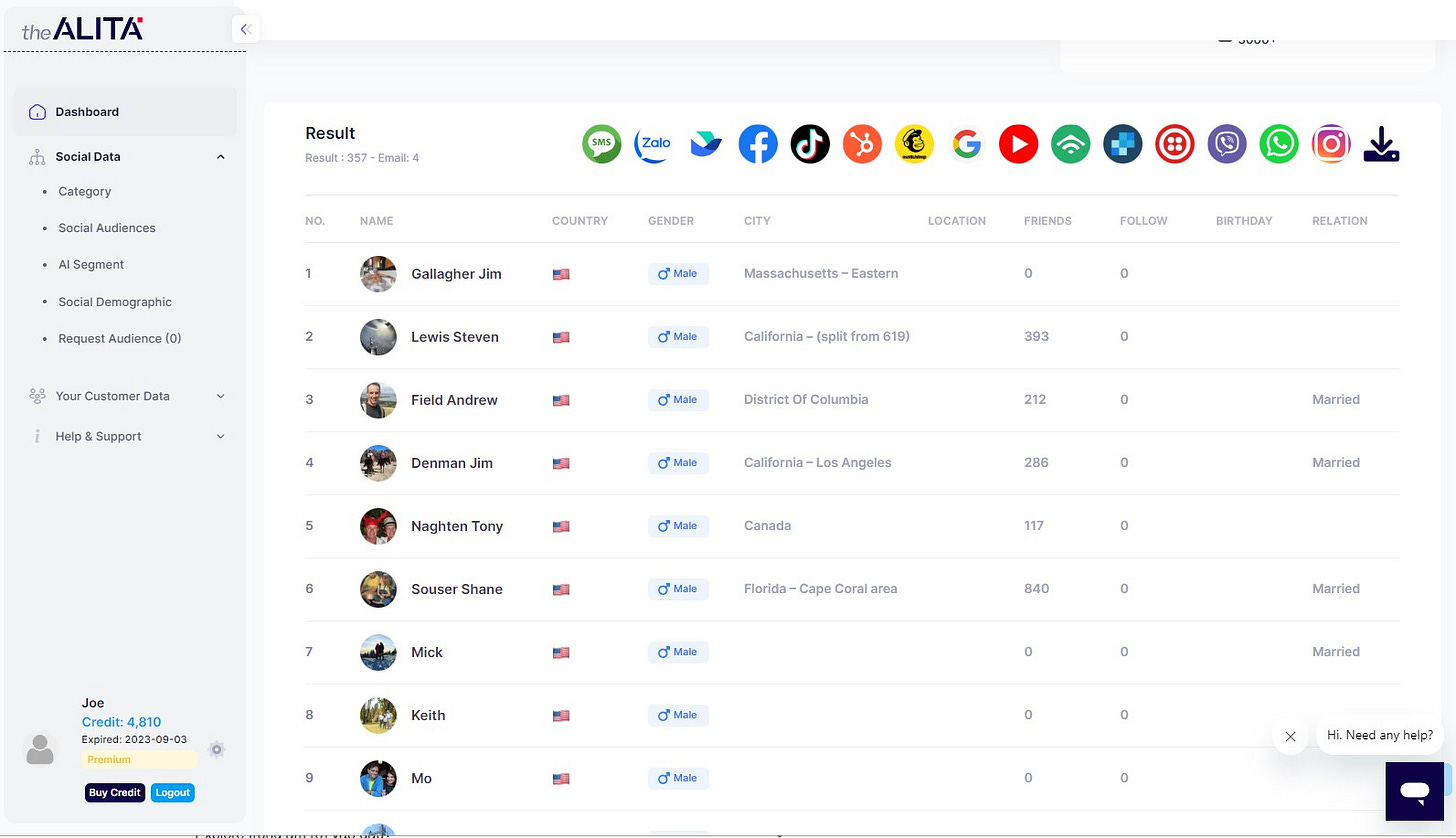Select the purple Viber icon
The height and width of the screenshot is (838, 1456).
point(1226,145)
